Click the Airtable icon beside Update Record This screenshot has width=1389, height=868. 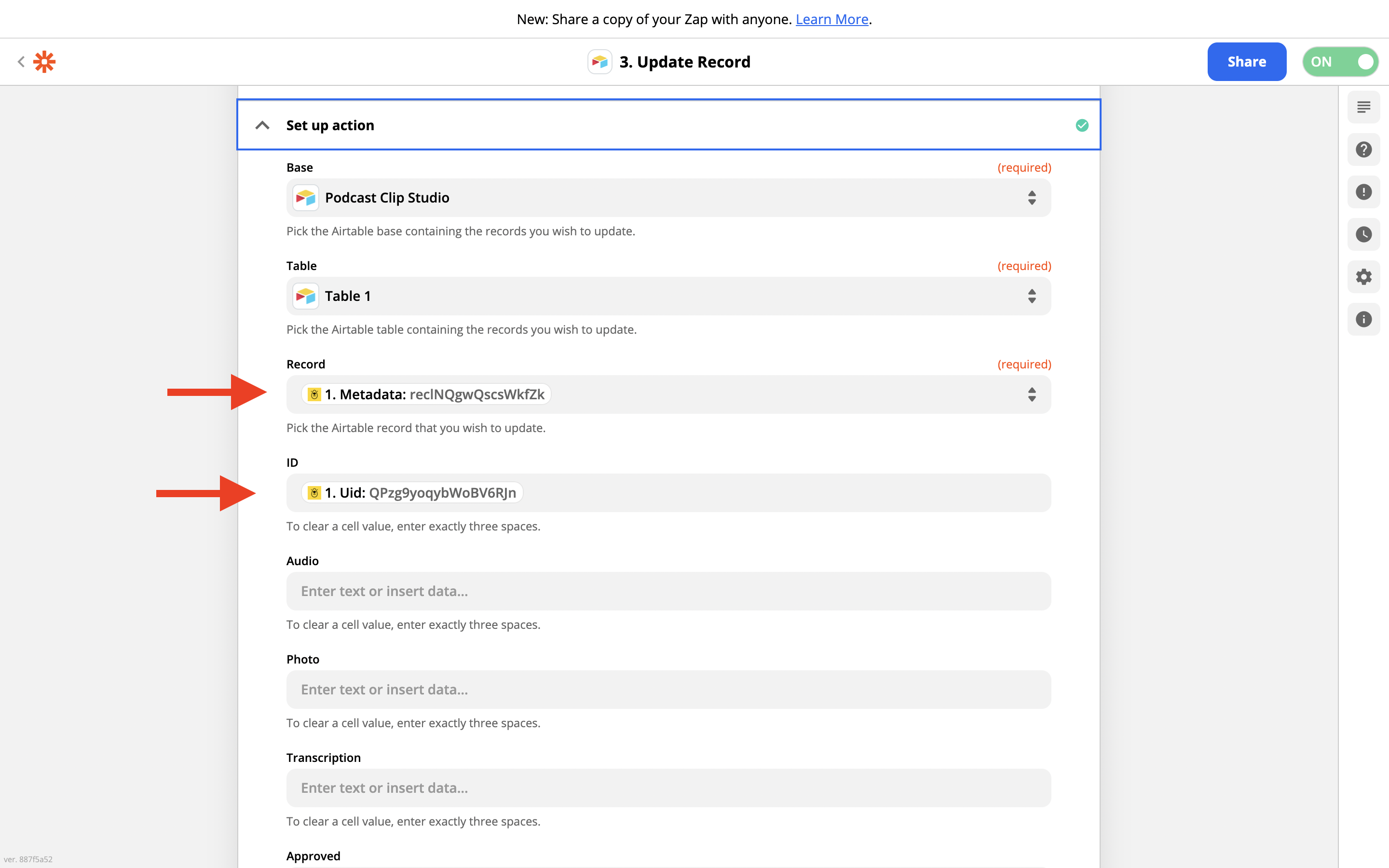coord(599,61)
